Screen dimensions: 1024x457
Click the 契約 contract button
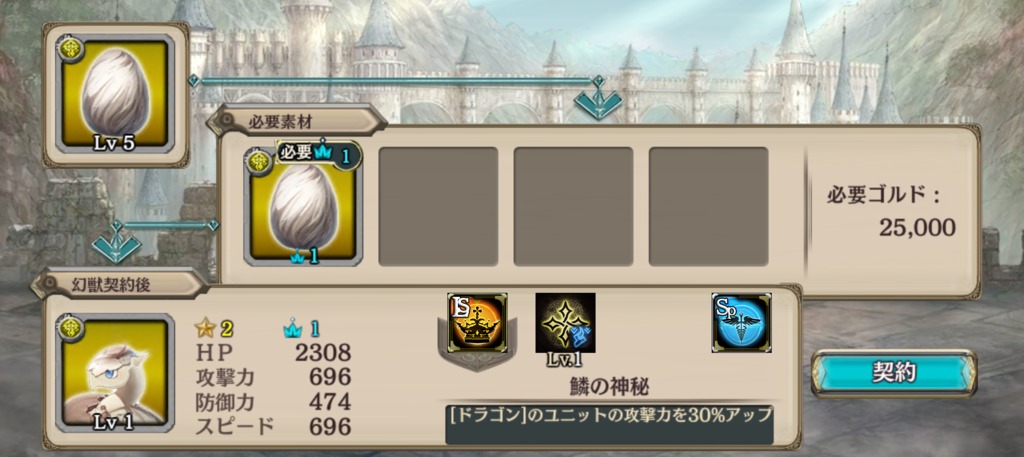pyautogui.click(x=894, y=373)
